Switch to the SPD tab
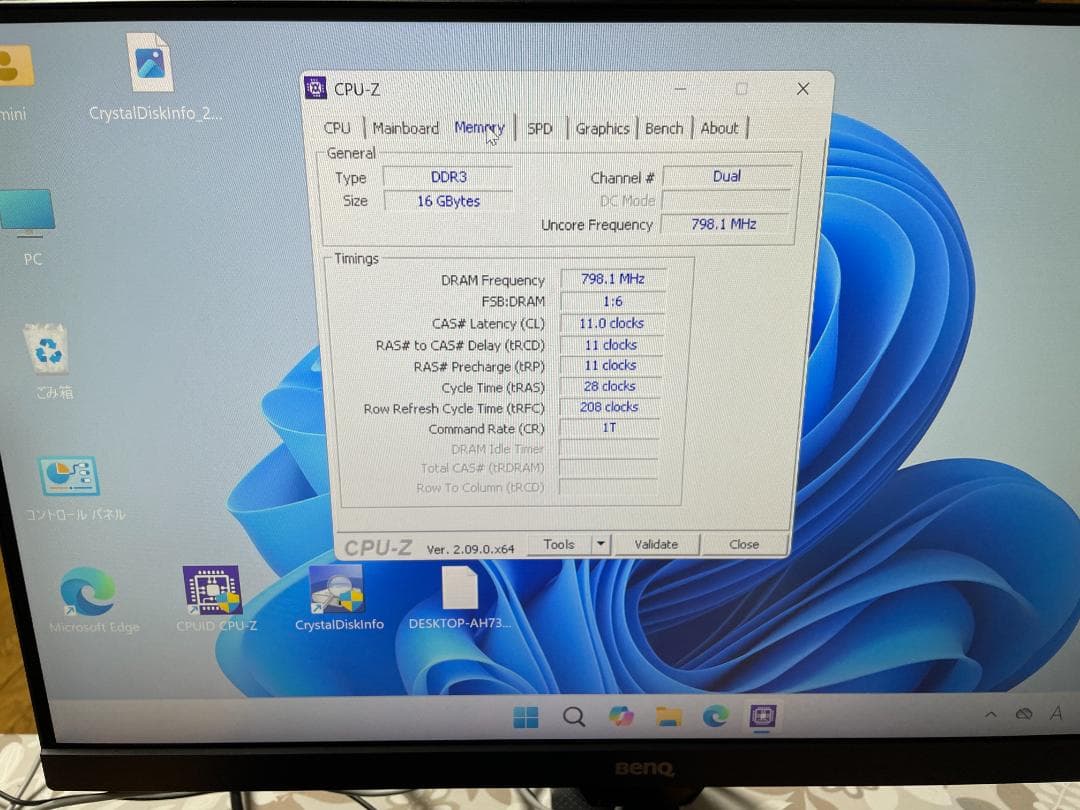This screenshot has width=1080, height=810. click(x=540, y=128)
